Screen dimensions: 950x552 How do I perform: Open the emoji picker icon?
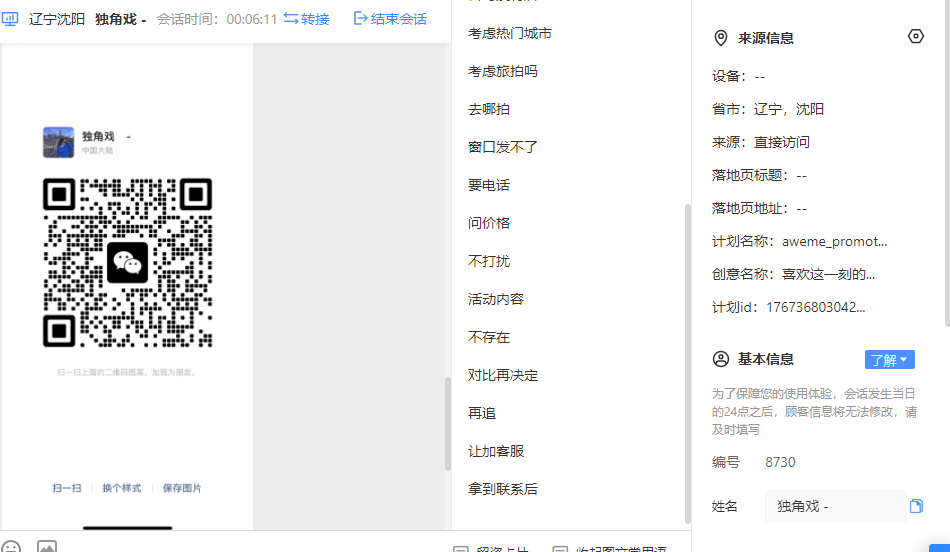[10, 546]
